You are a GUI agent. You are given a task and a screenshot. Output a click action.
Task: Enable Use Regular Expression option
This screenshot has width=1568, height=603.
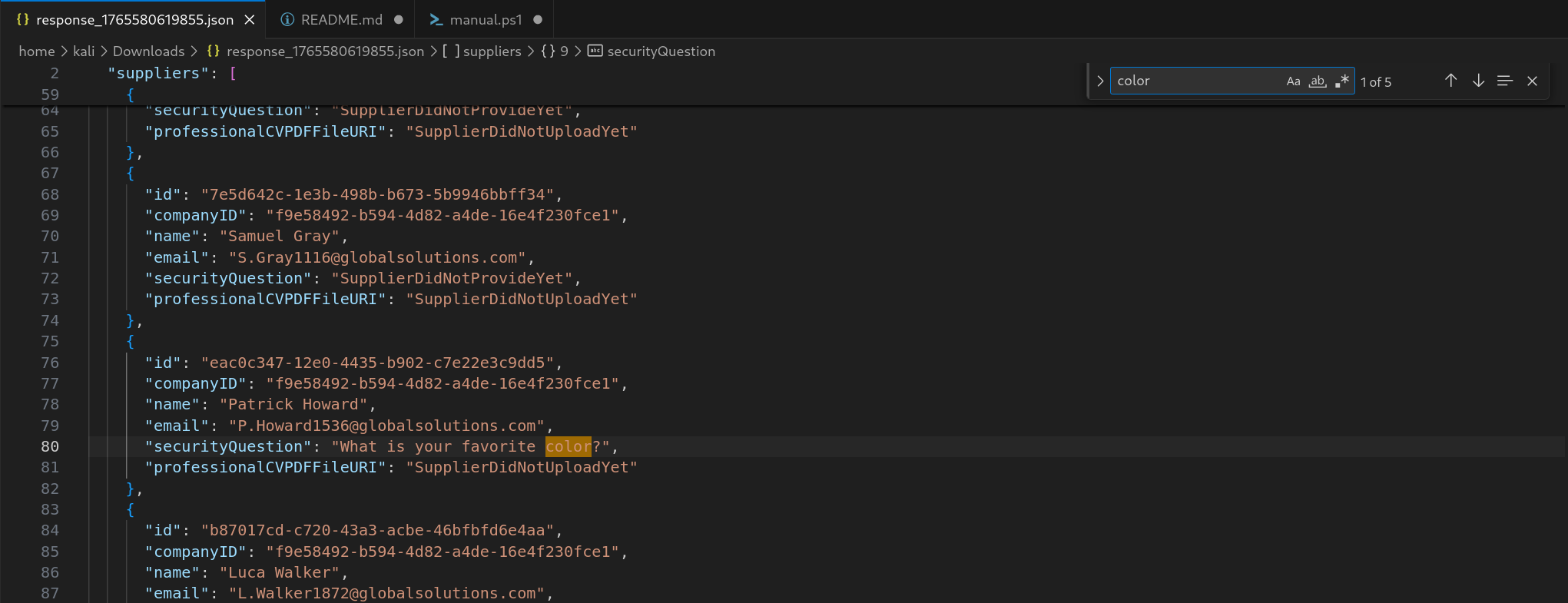pos(1341,81)
